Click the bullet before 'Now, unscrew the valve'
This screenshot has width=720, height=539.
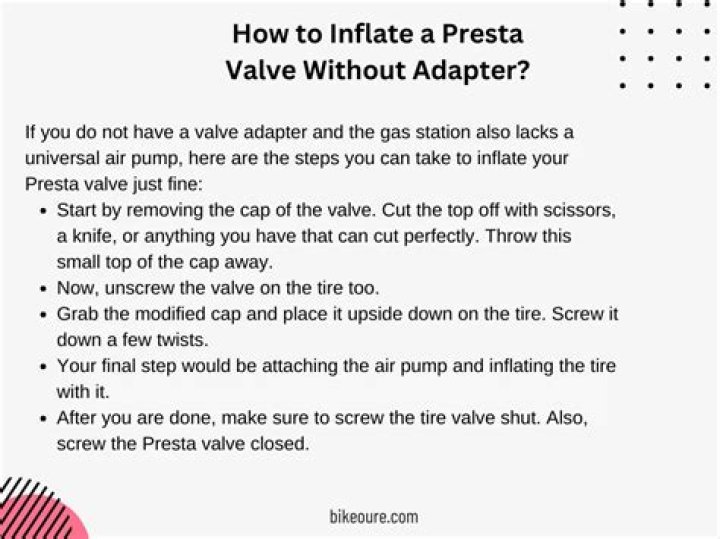click(42, 289)
